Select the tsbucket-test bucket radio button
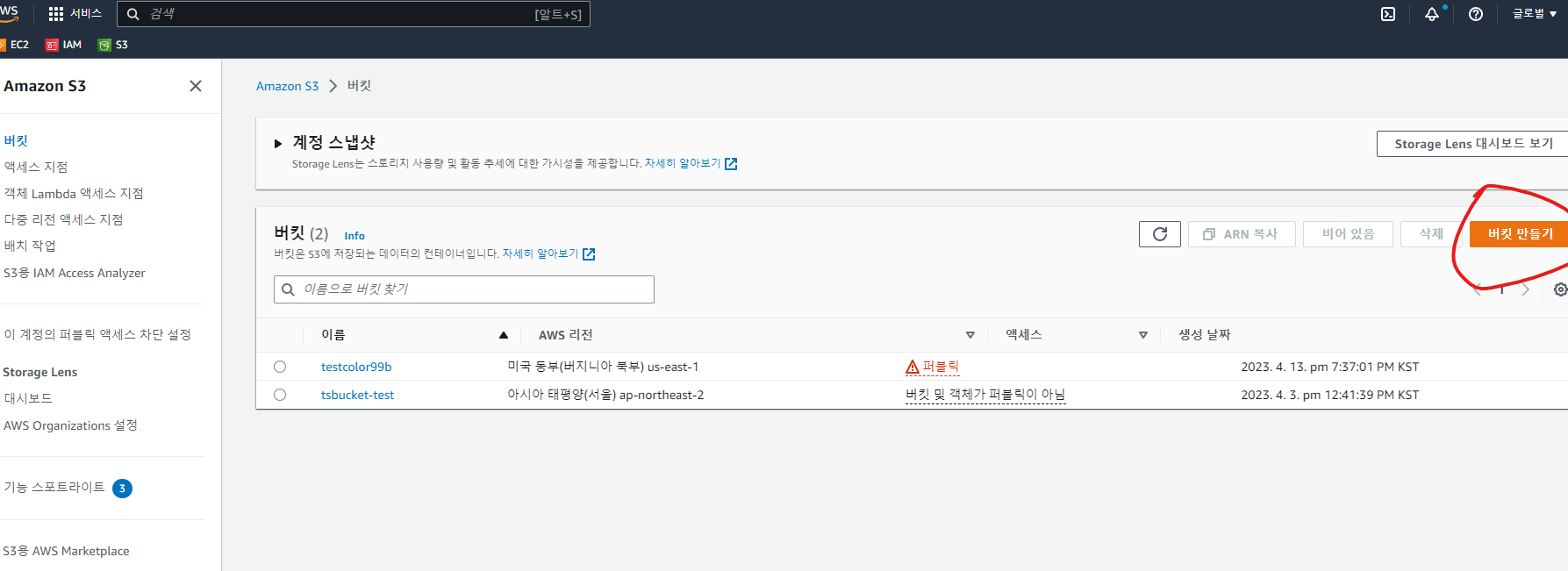The image size is (1568, 571). click(x=280, y=395)
